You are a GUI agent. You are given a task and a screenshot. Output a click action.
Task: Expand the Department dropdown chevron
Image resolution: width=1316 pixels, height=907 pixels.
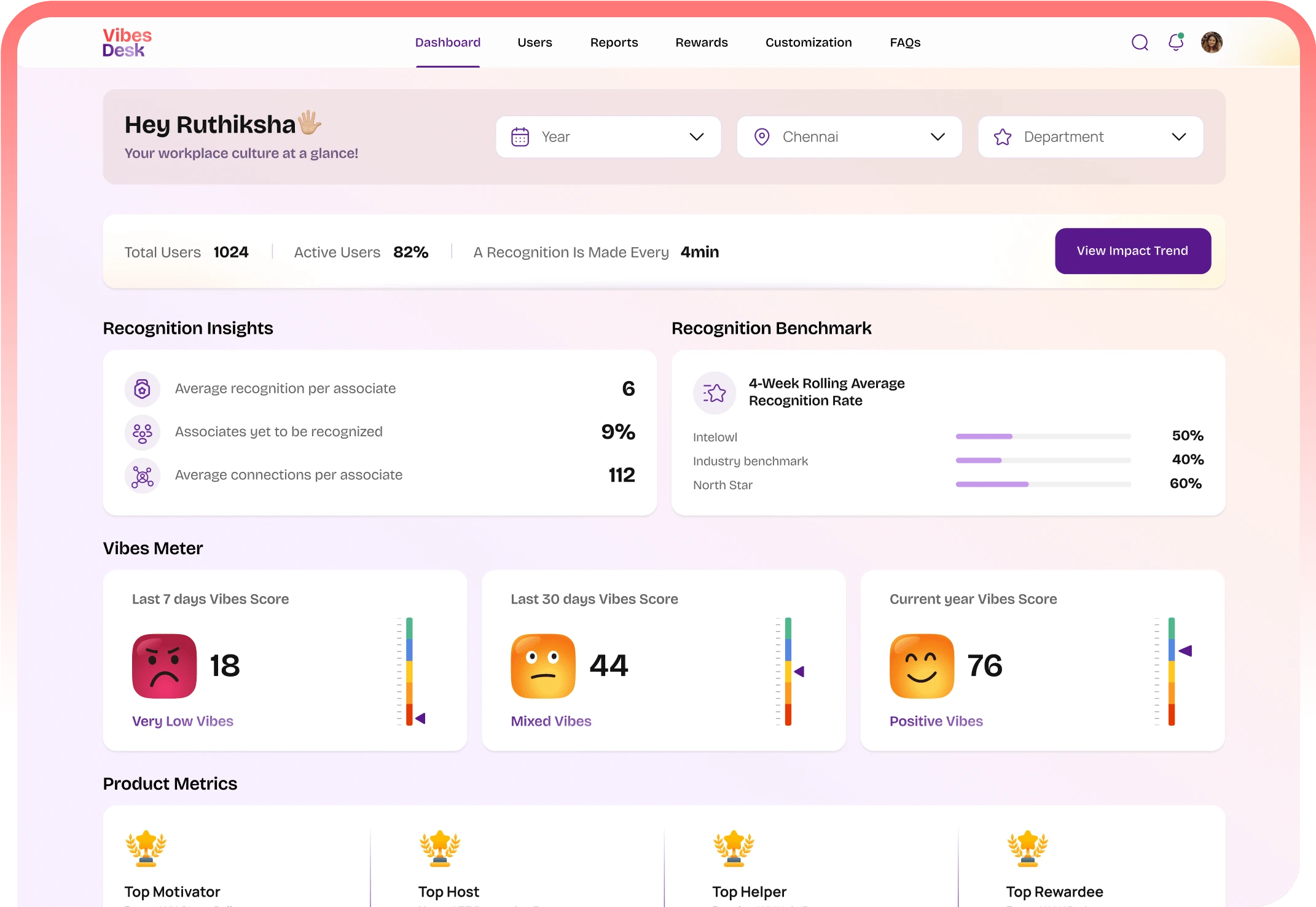(1178, 136)
